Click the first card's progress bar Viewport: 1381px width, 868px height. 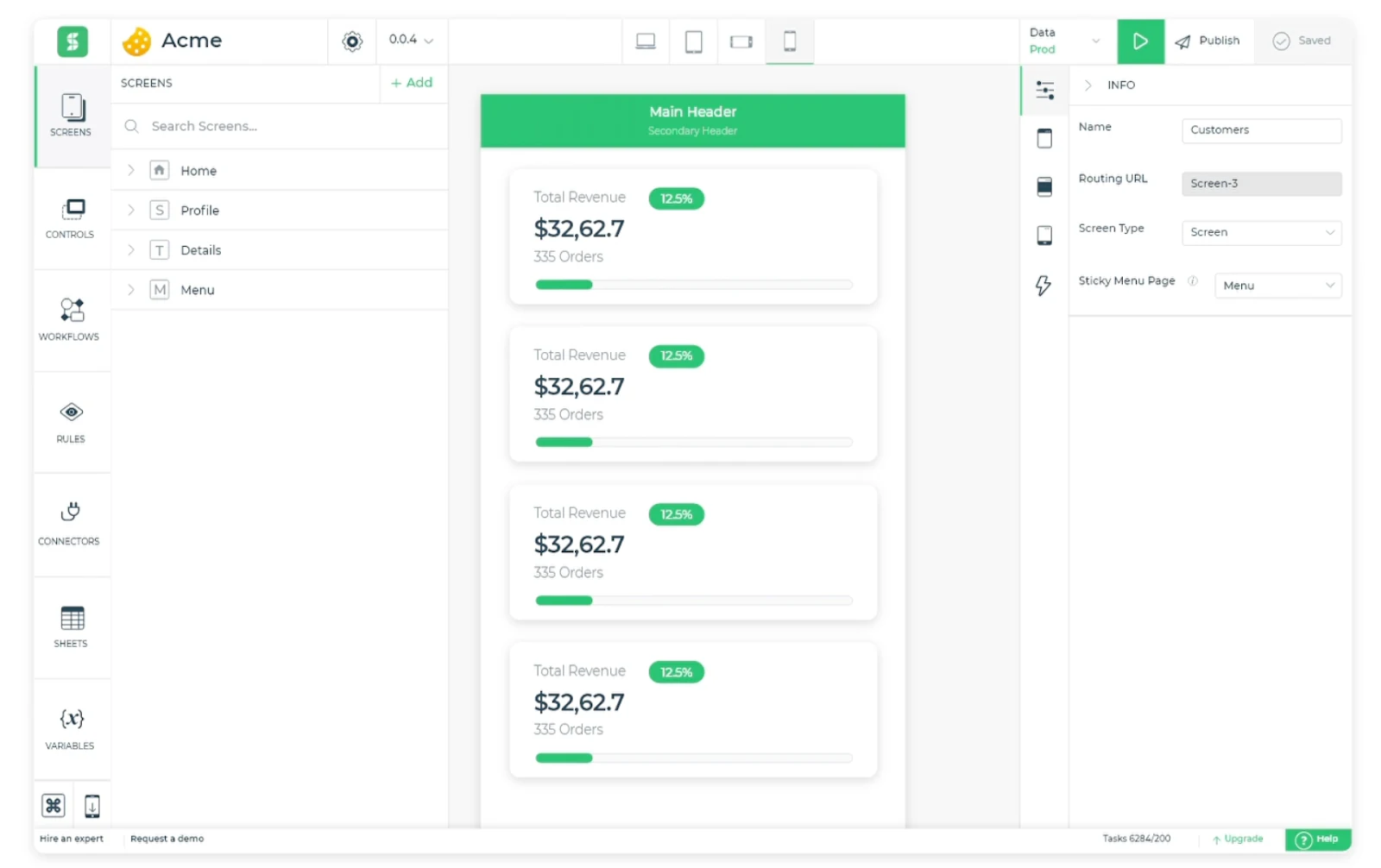(693, 285)
